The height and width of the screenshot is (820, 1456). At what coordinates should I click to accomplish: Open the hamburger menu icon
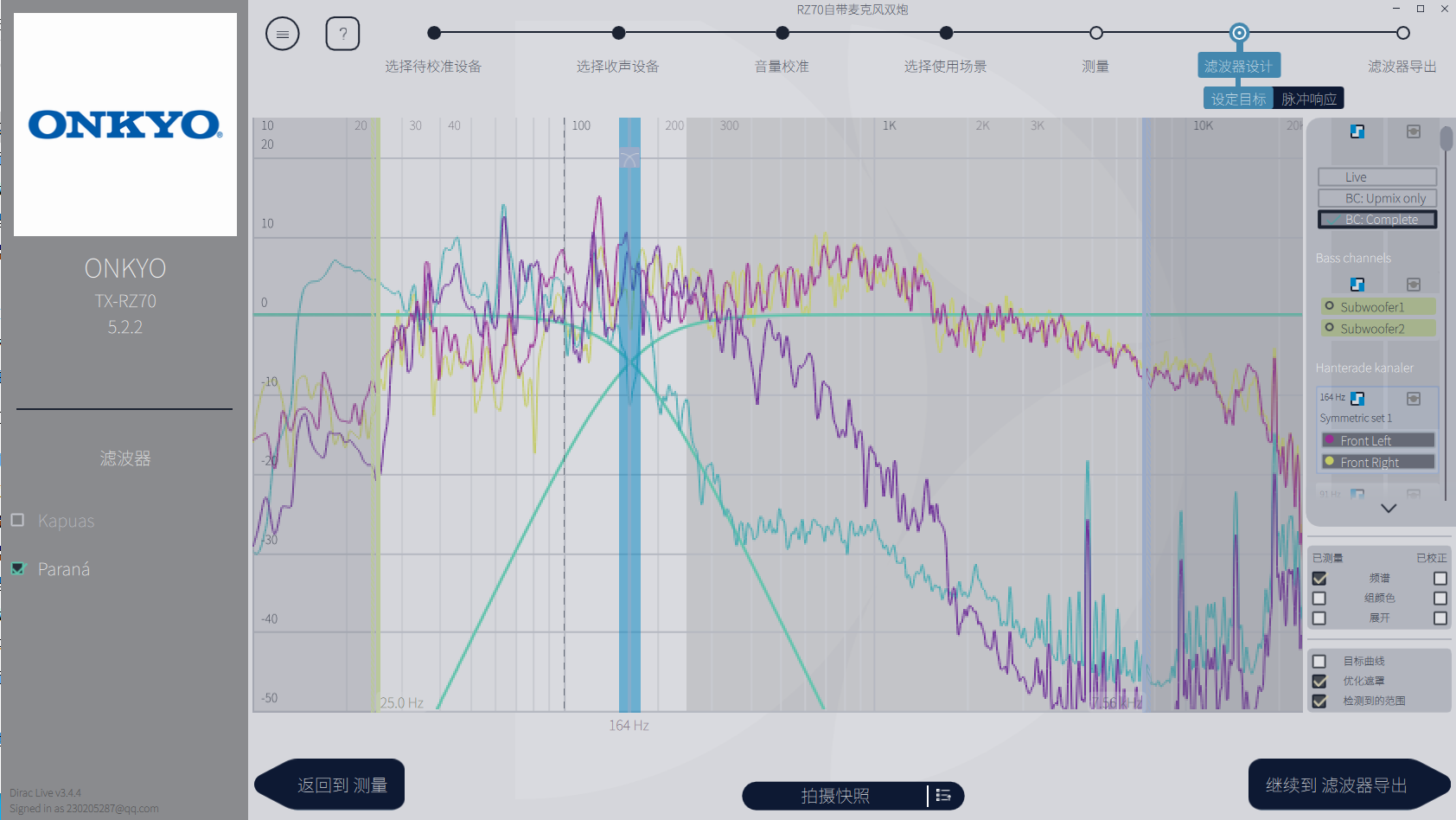282,35
